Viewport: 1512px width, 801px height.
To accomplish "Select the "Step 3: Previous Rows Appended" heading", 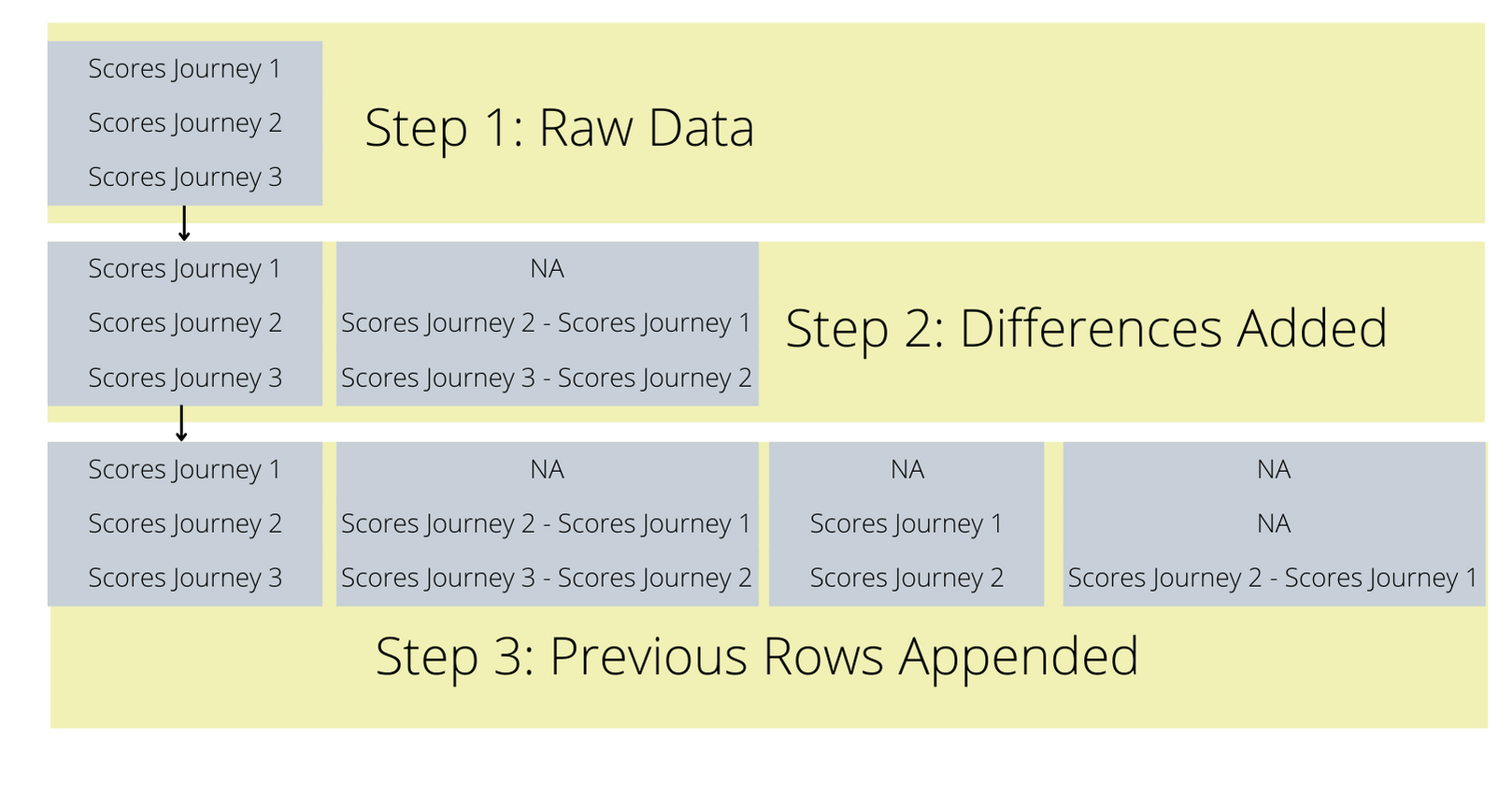I will pyautogui.click(x=757, y=656).
